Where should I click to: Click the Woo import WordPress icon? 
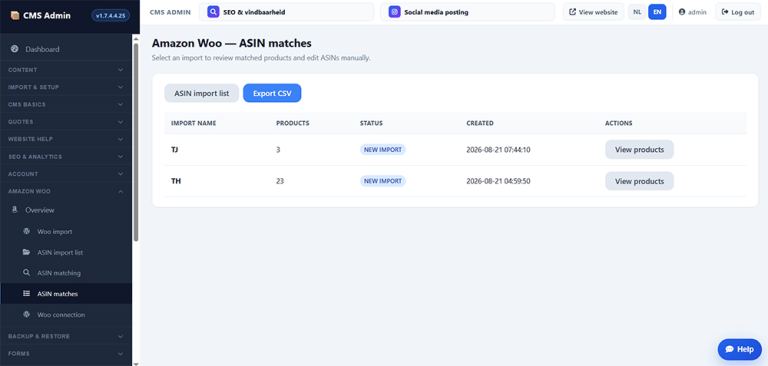(x=26, y=231)
